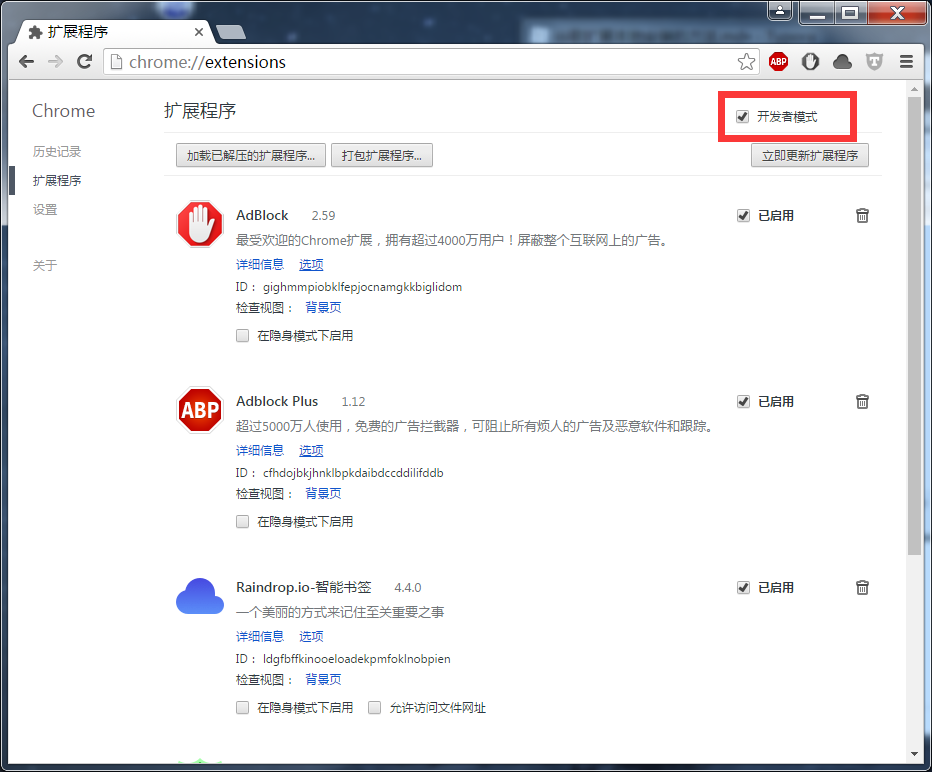
Task: Open the Chrome hamburger menu
Action: tap(906, 62)
